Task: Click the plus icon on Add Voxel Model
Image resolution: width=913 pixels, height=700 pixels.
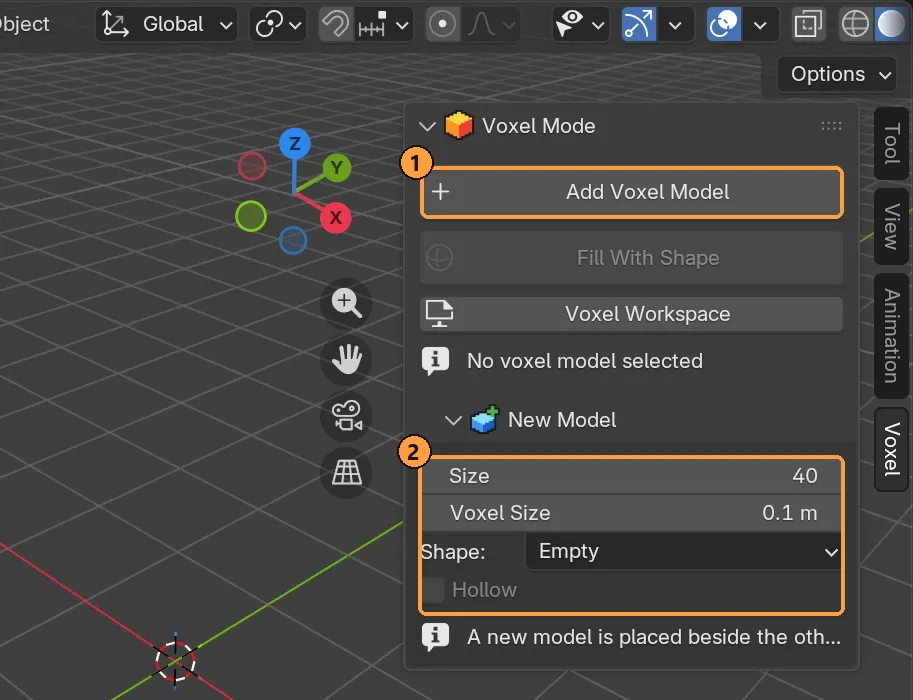Action: coord(441,192)
